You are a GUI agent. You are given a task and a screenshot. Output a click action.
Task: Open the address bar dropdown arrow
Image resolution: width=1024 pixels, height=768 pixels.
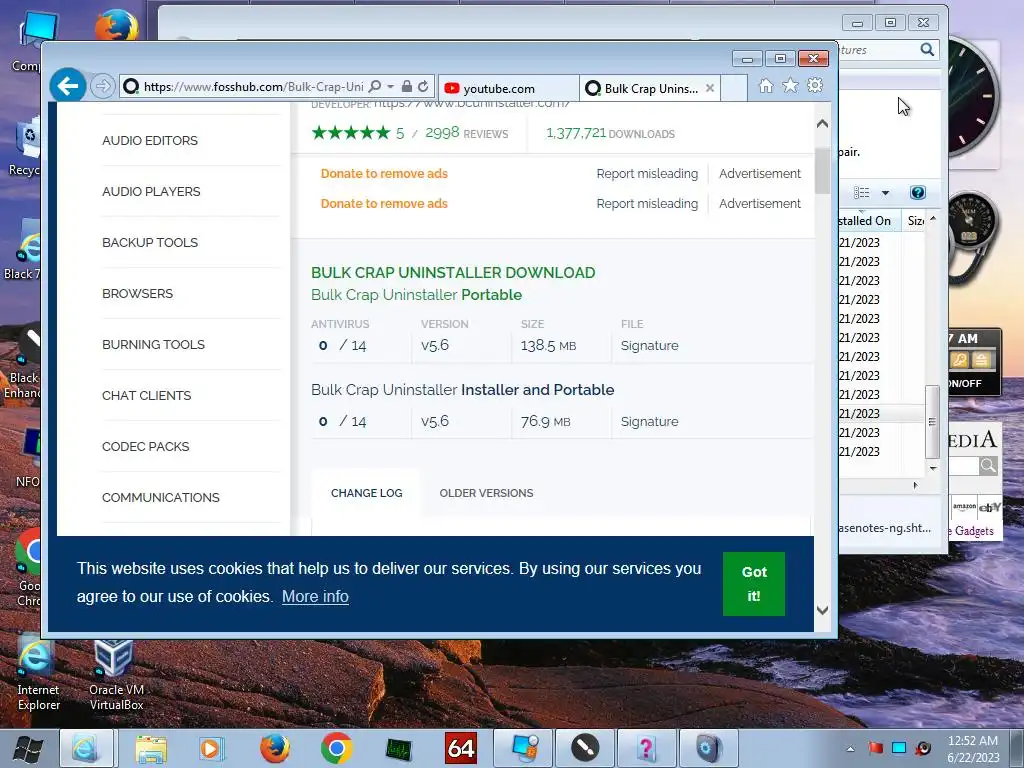click(x=391, y=87)
